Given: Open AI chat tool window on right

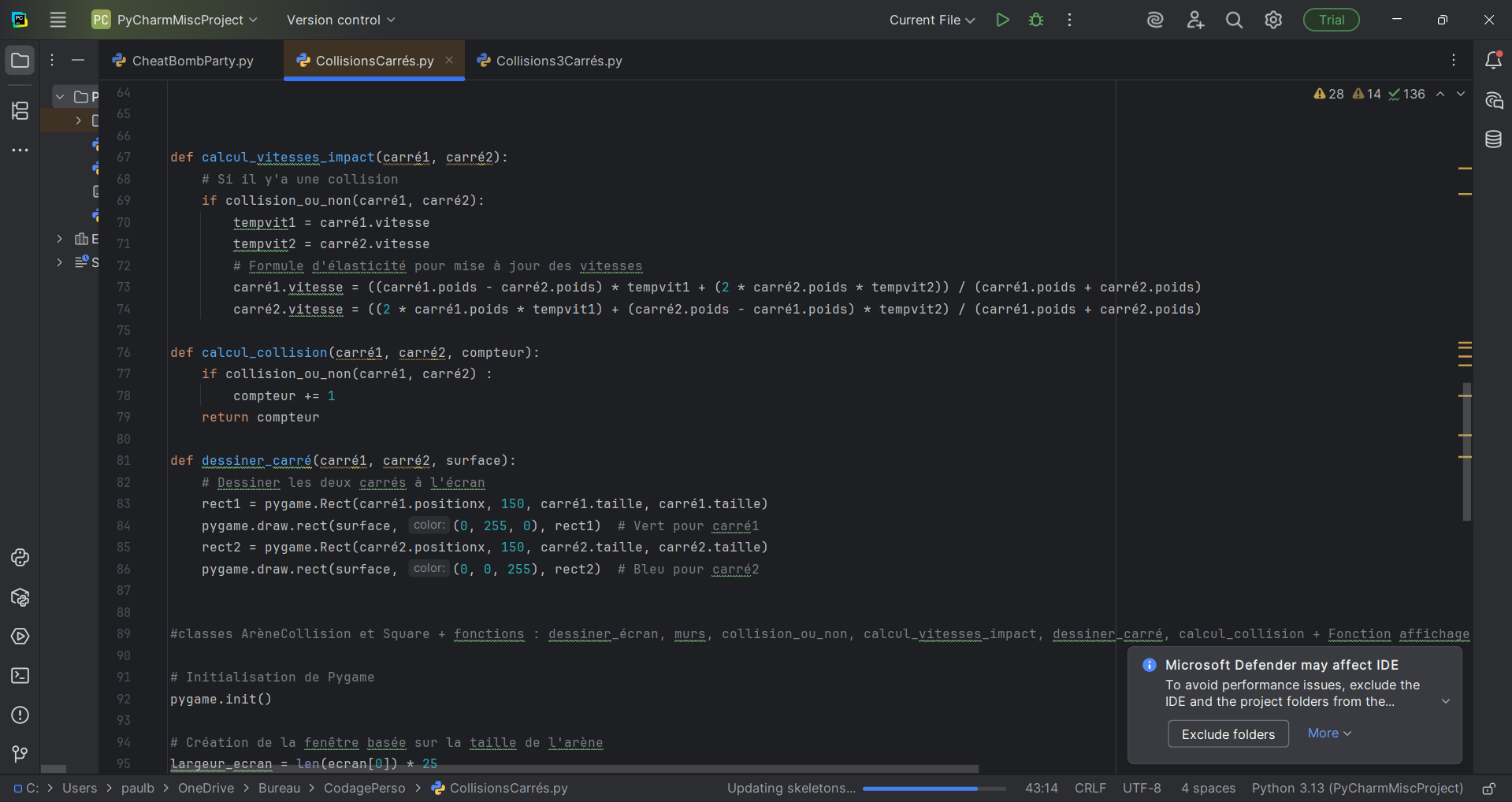Looking at the screenshot, I should click(1493, 100).
